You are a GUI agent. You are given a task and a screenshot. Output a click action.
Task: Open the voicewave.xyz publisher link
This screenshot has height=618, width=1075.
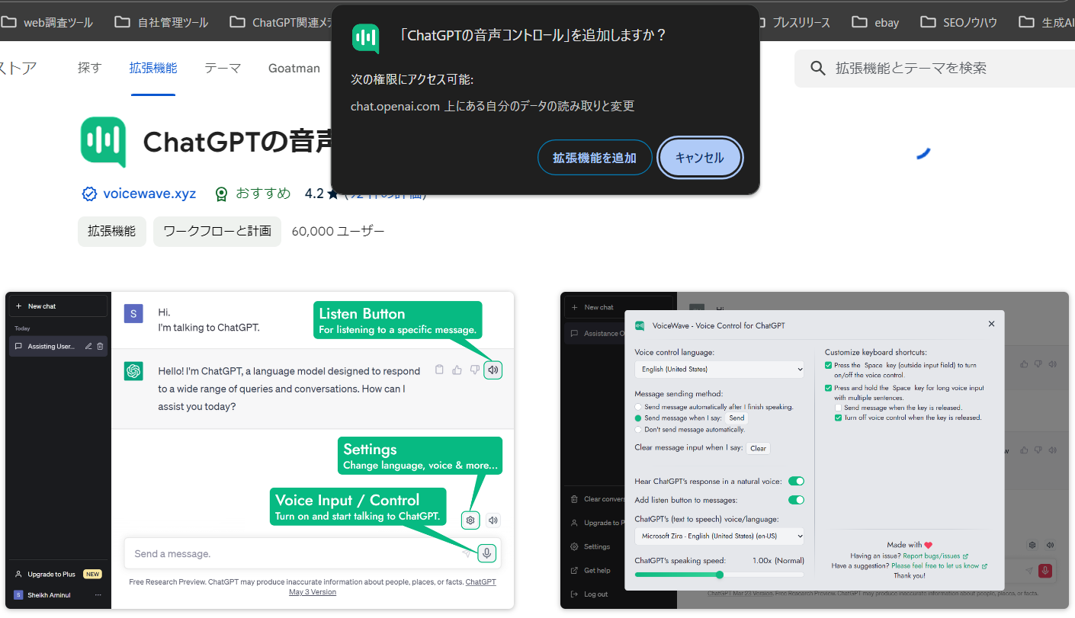(149, 193)
